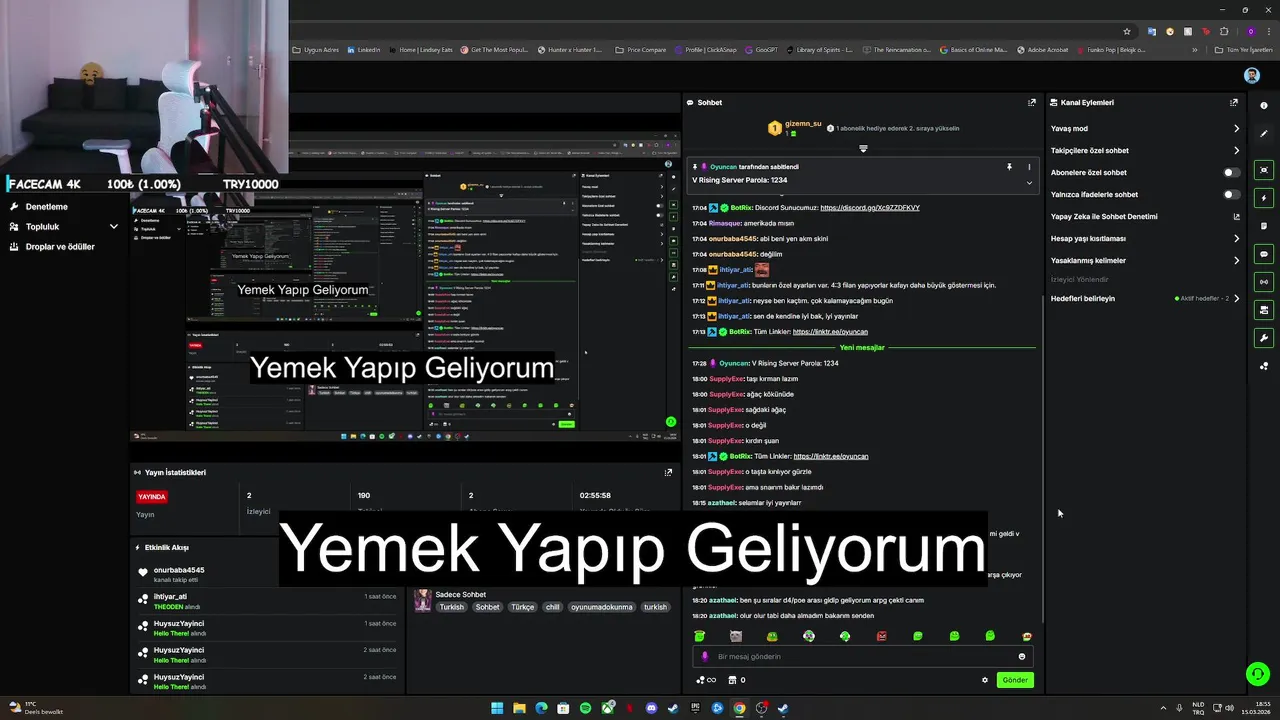Click the oyunumadokunma stream tag
1280x720 pixels.
pyautogui.click(x=601, y=607)
